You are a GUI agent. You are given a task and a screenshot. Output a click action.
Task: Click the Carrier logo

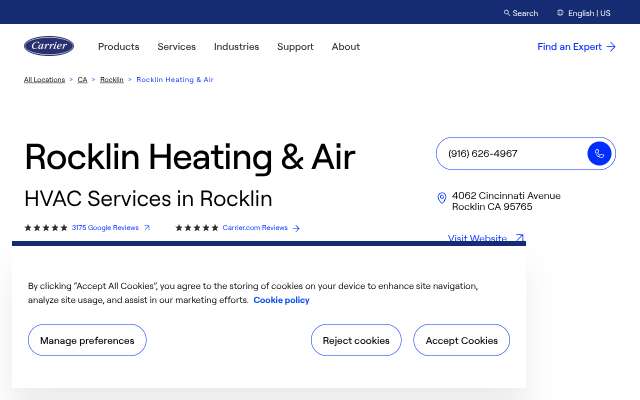[x=49, y=46]
